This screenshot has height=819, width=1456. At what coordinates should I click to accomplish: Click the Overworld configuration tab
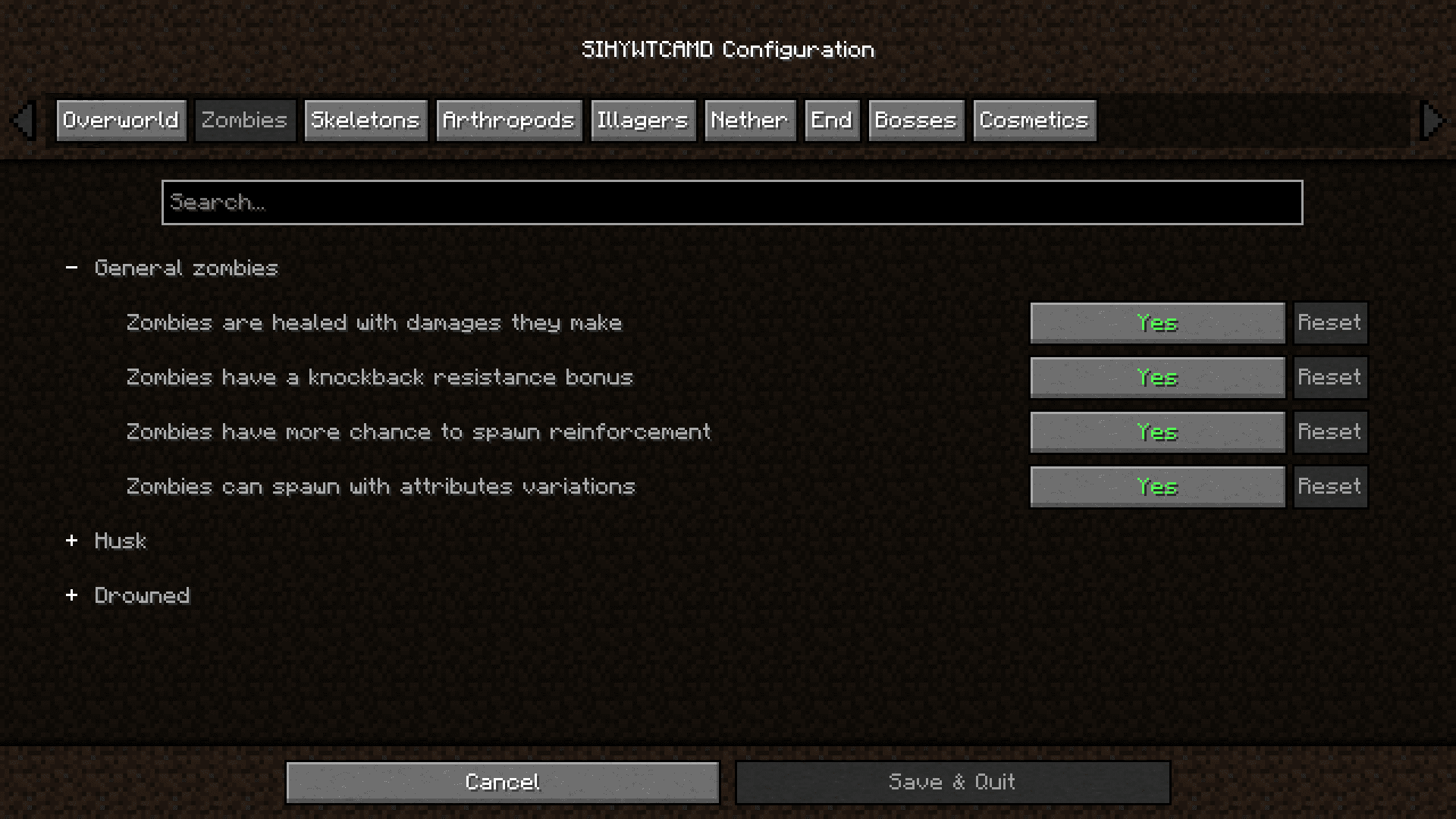coord(120,120)
